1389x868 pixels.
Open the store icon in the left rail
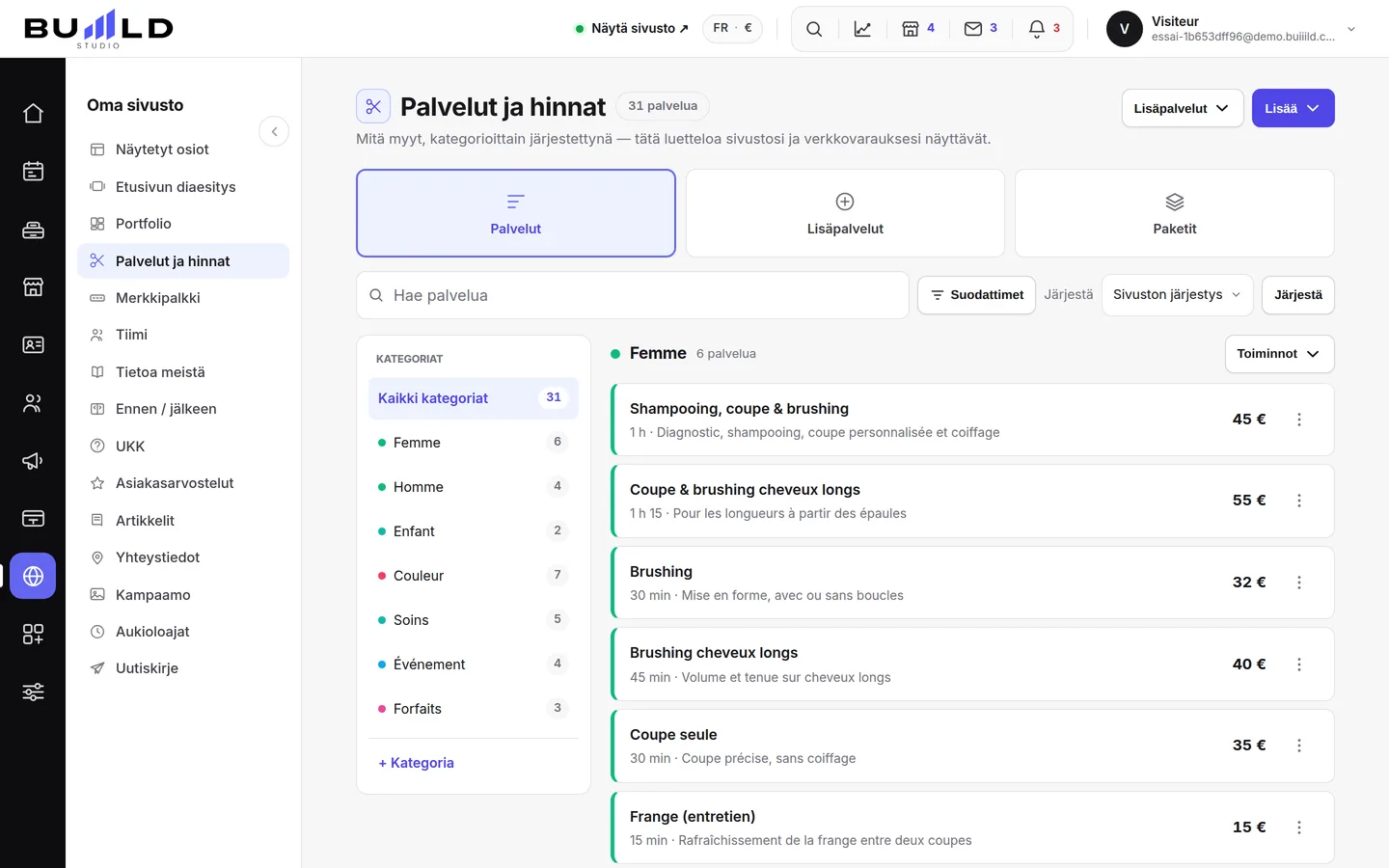[x=33, y=286]
